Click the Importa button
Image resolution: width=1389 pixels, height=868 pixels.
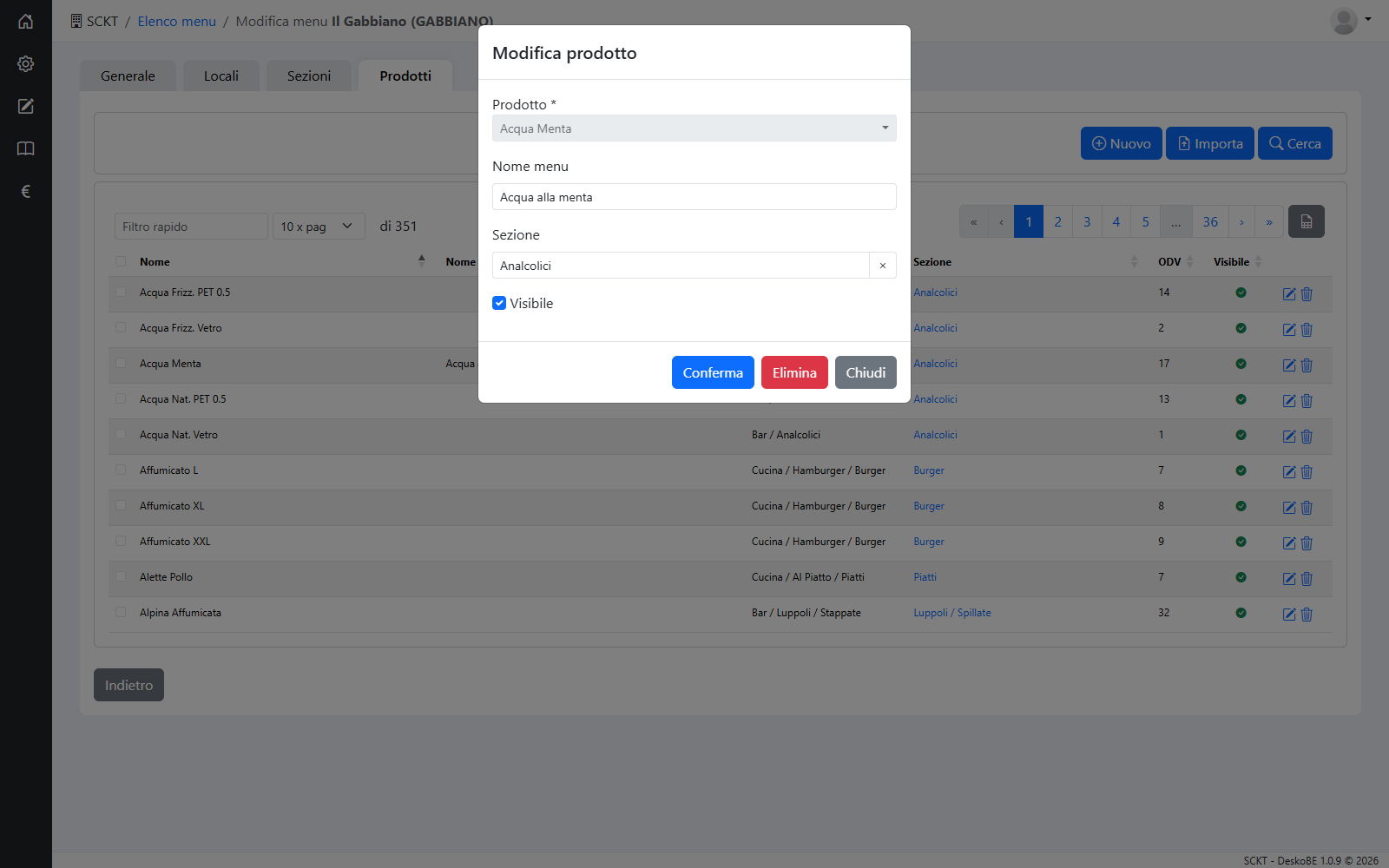[x=1210, y=143]
